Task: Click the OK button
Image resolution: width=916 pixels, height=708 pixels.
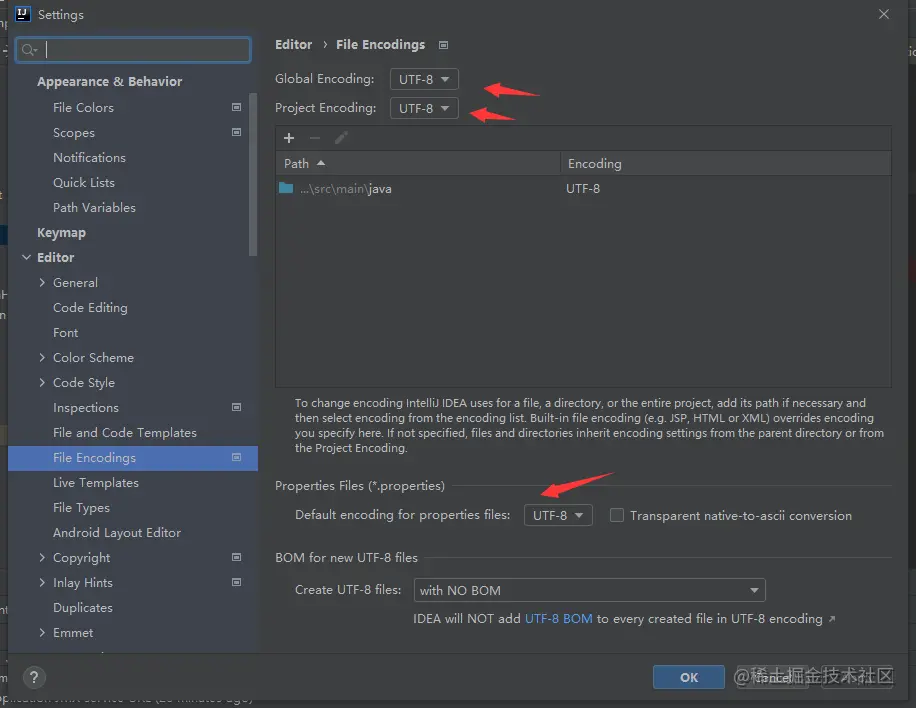Action: tap(689, 677)
